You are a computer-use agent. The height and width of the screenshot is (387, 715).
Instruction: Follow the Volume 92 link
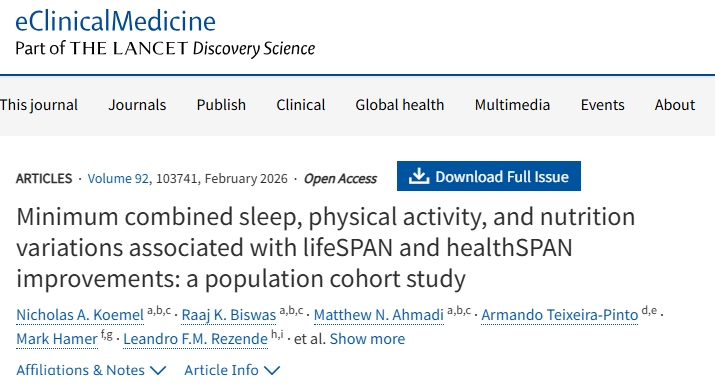click(x=118, y=178)
